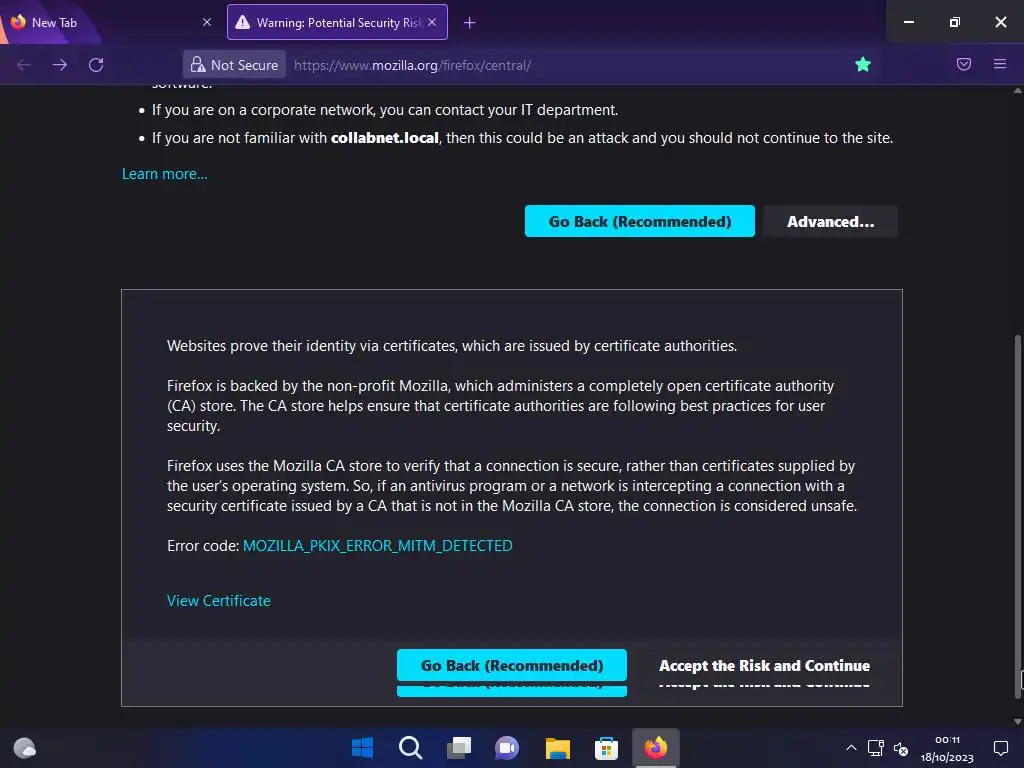
Task: Open the MOZILLA_PKIX_ERROR_MITM_DETECTED error code link
Action: pos(377,545)
